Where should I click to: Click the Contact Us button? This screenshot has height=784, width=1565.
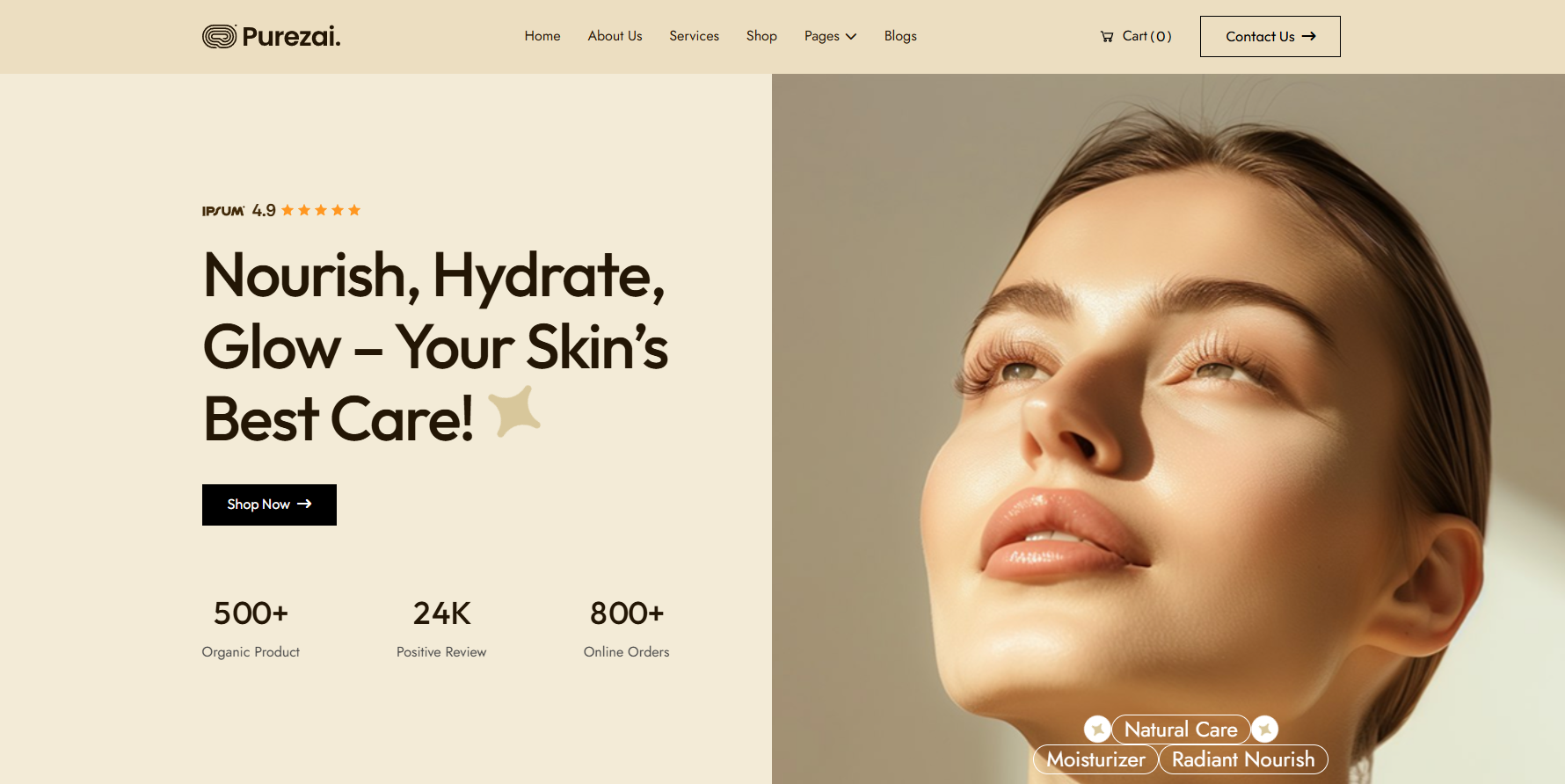(1270, 36)
